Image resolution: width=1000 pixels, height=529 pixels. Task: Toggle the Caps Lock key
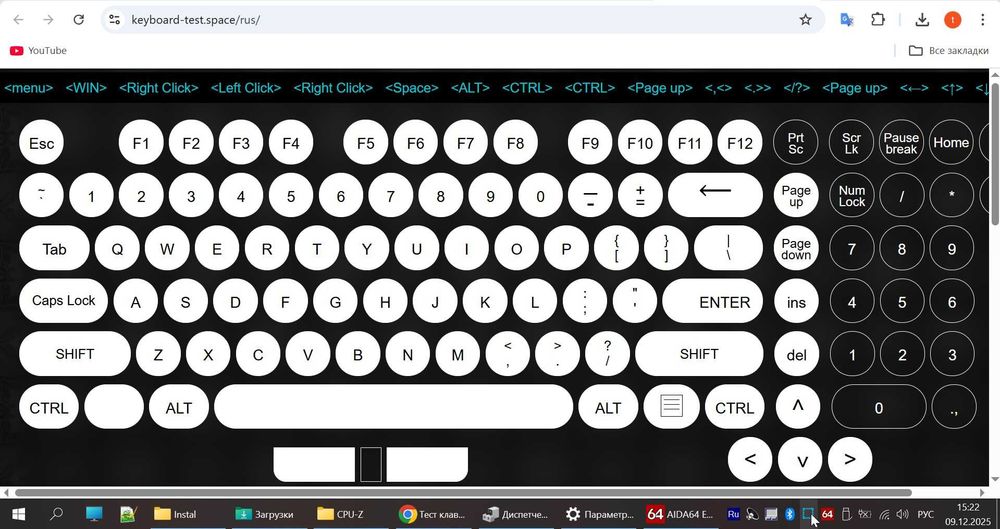pos(63,301)
